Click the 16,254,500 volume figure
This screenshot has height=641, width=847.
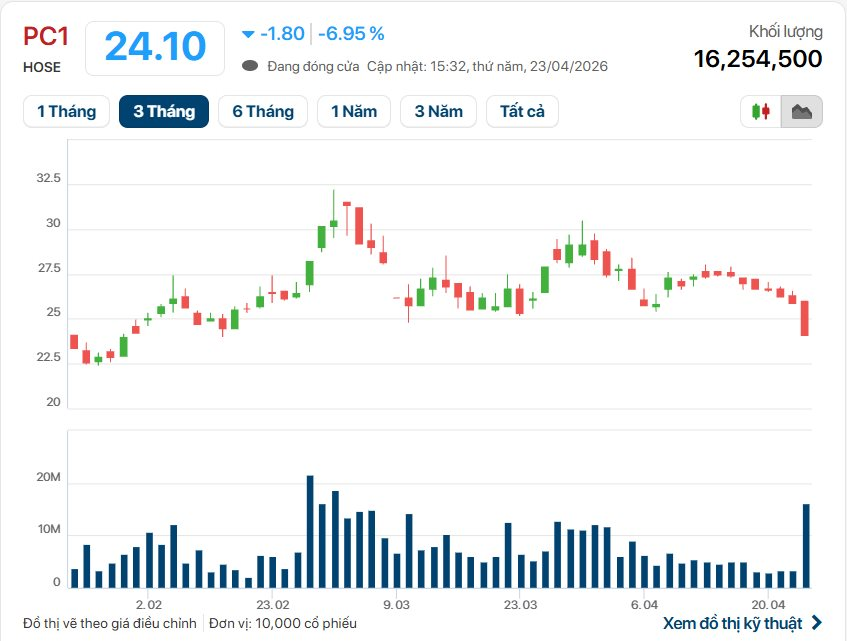click(757, 59)
